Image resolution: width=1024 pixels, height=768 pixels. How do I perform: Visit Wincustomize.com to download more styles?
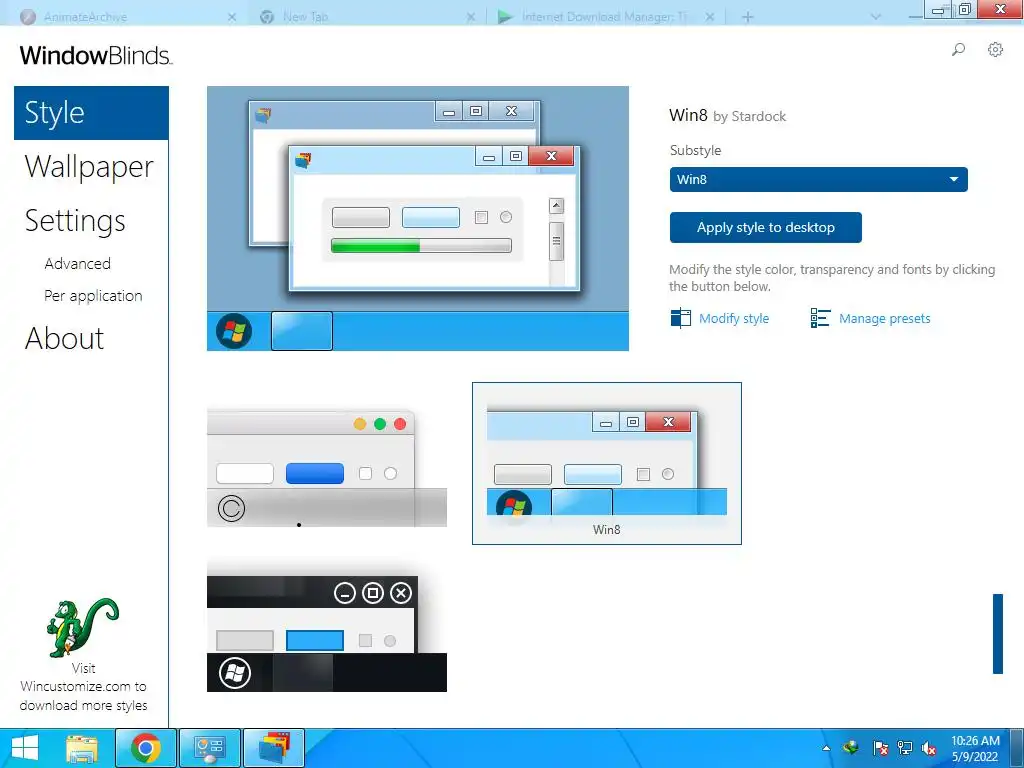tap(83, 687)
